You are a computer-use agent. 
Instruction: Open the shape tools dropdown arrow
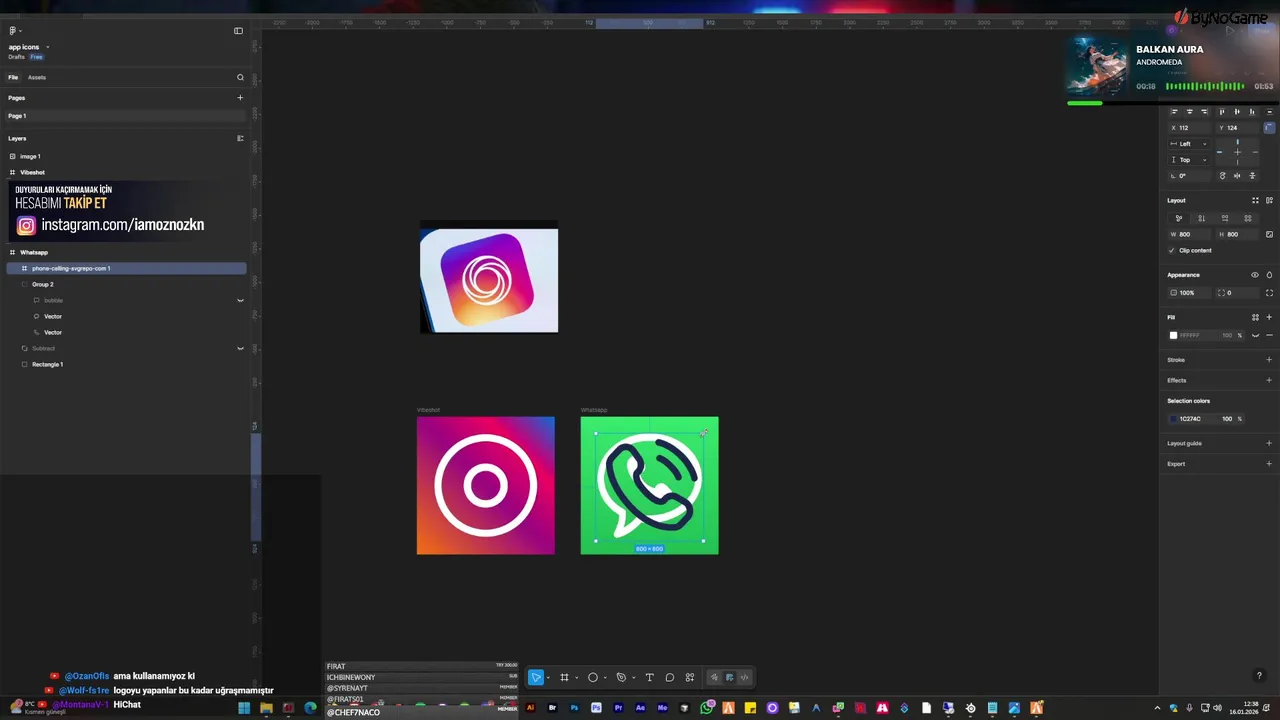(x=604, y=678)
